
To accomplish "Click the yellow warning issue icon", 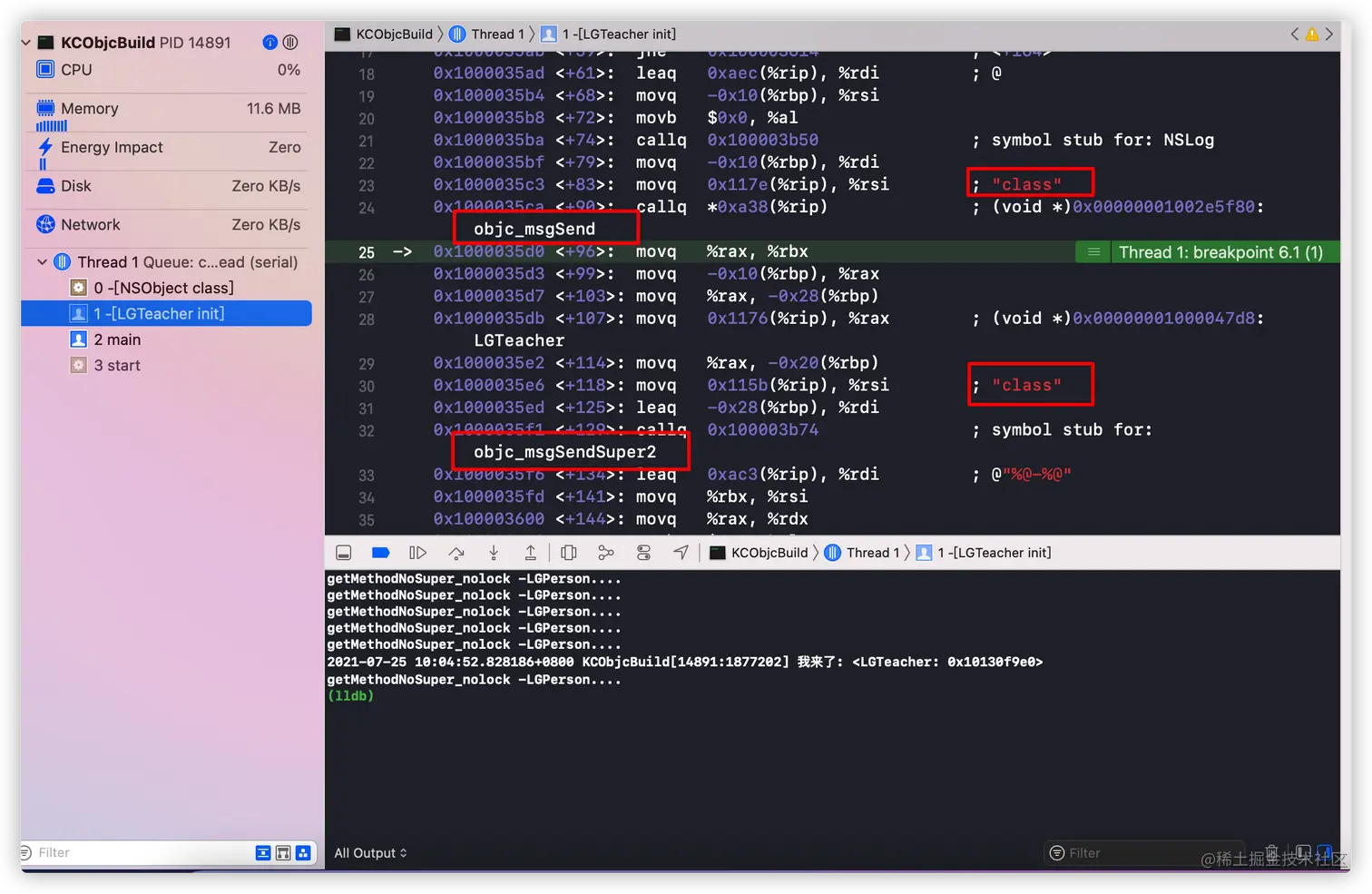I will pos(1311,34).
